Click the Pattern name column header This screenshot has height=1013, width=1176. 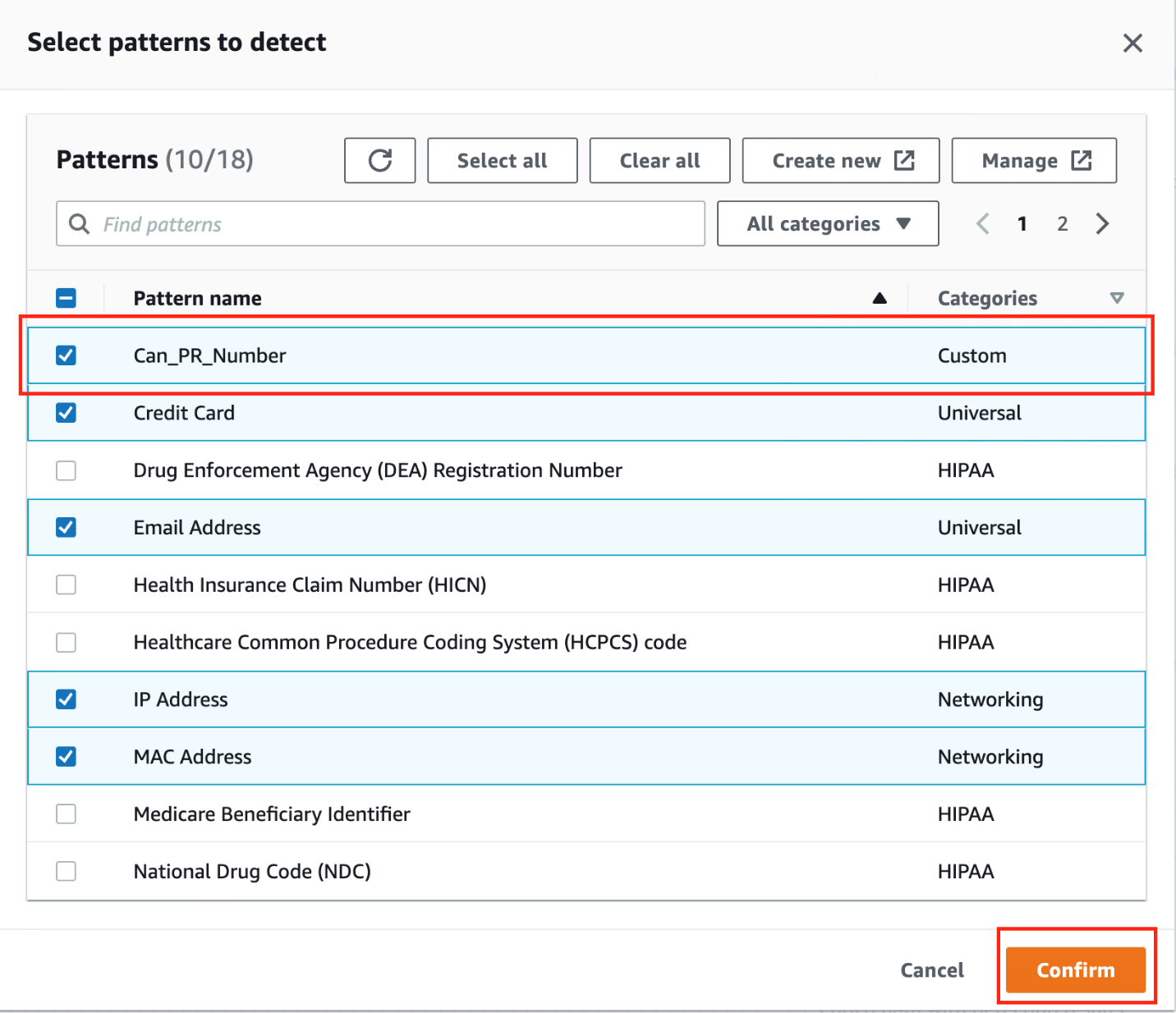click(x=197, y=298)
